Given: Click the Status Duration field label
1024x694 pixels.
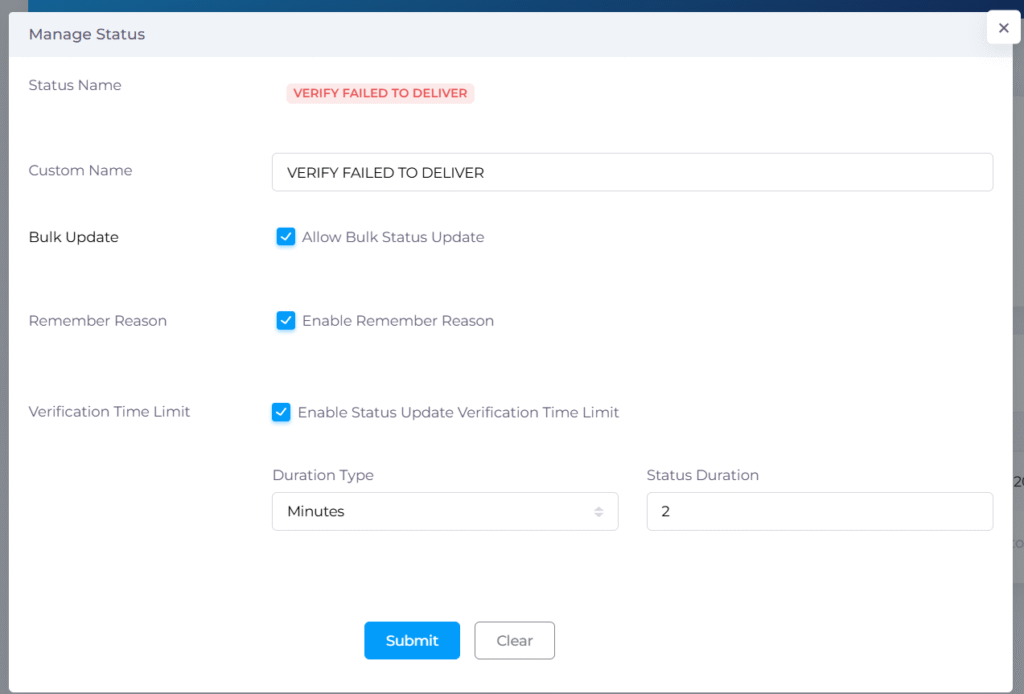Looking at the screenshot, I should (x=702, y=475).
